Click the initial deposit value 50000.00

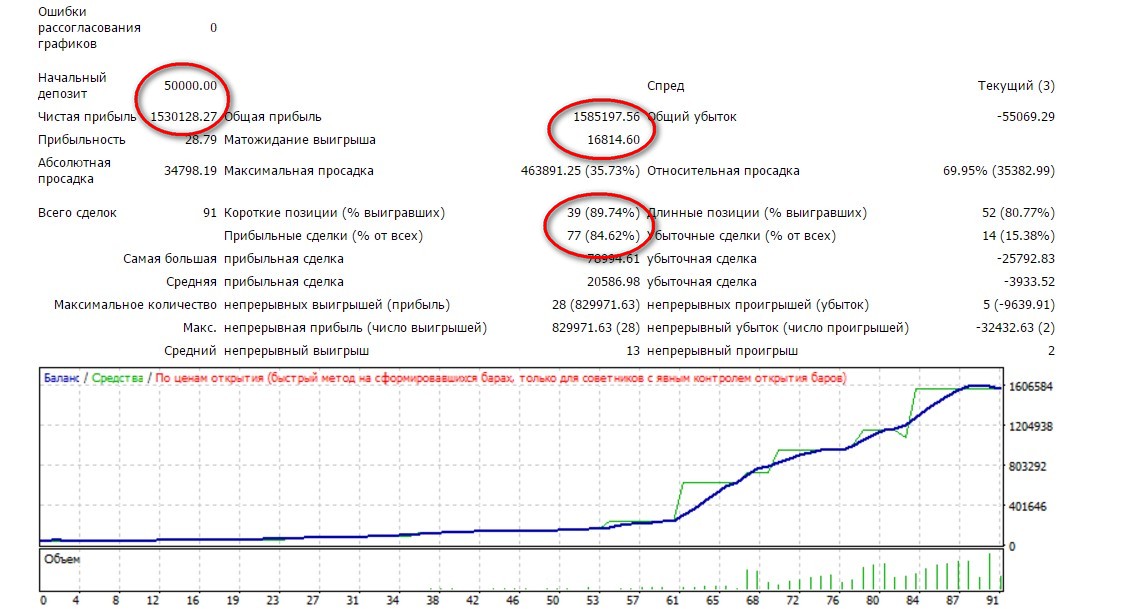click(x=190, y=86)
